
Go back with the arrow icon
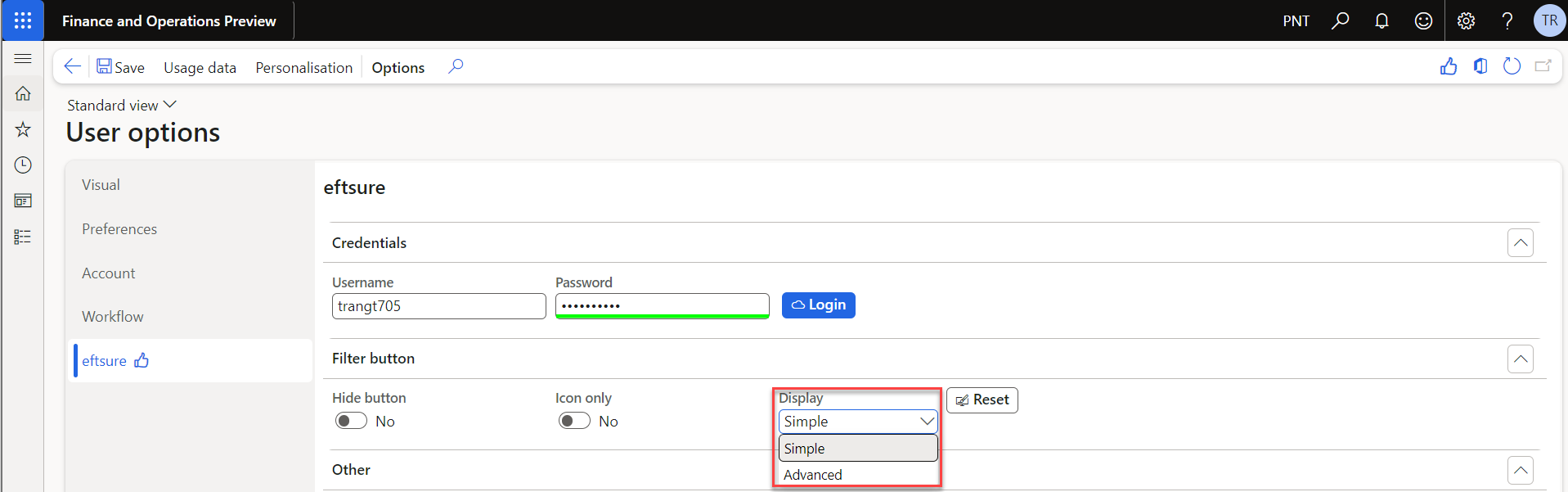pos(72,66)
